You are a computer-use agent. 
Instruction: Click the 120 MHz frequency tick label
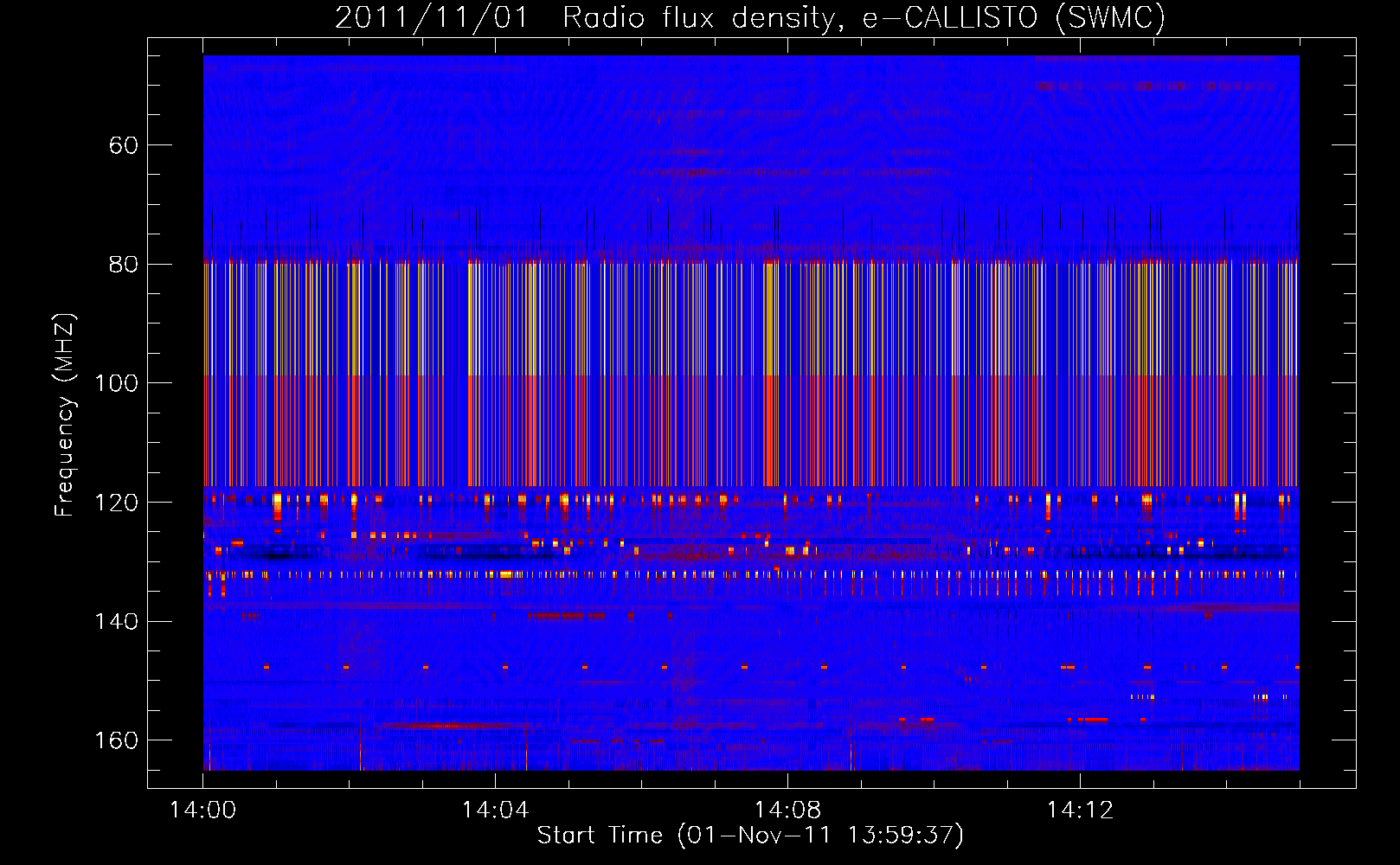tap(117, 503)
